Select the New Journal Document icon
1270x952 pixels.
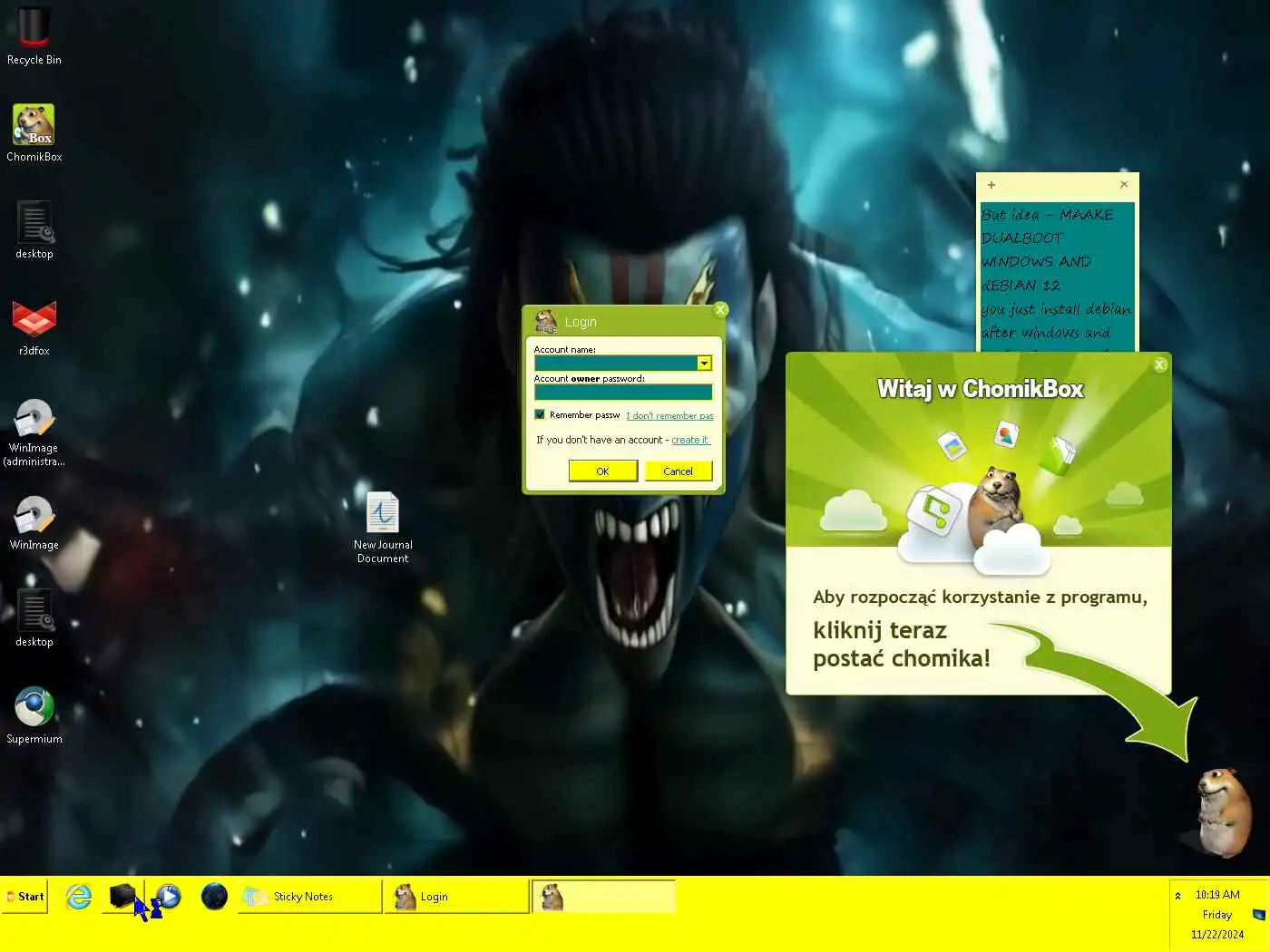(x=383, y=527)
